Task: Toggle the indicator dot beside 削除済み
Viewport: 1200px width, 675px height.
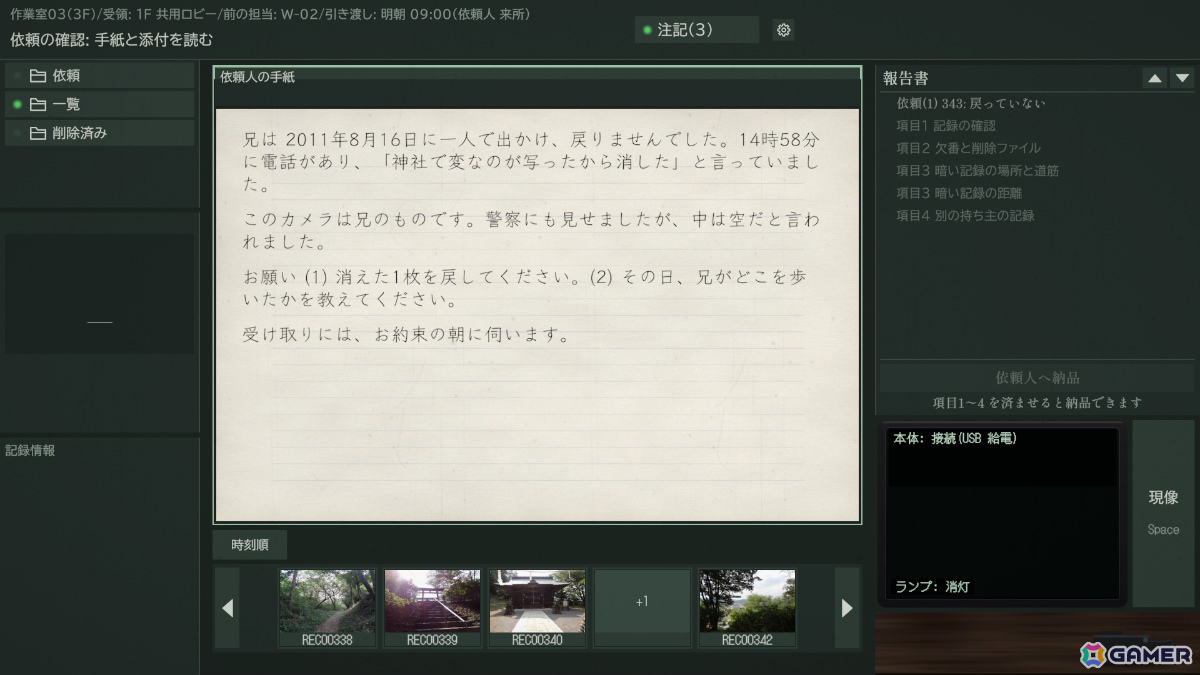Action: (x=17, y=133)
